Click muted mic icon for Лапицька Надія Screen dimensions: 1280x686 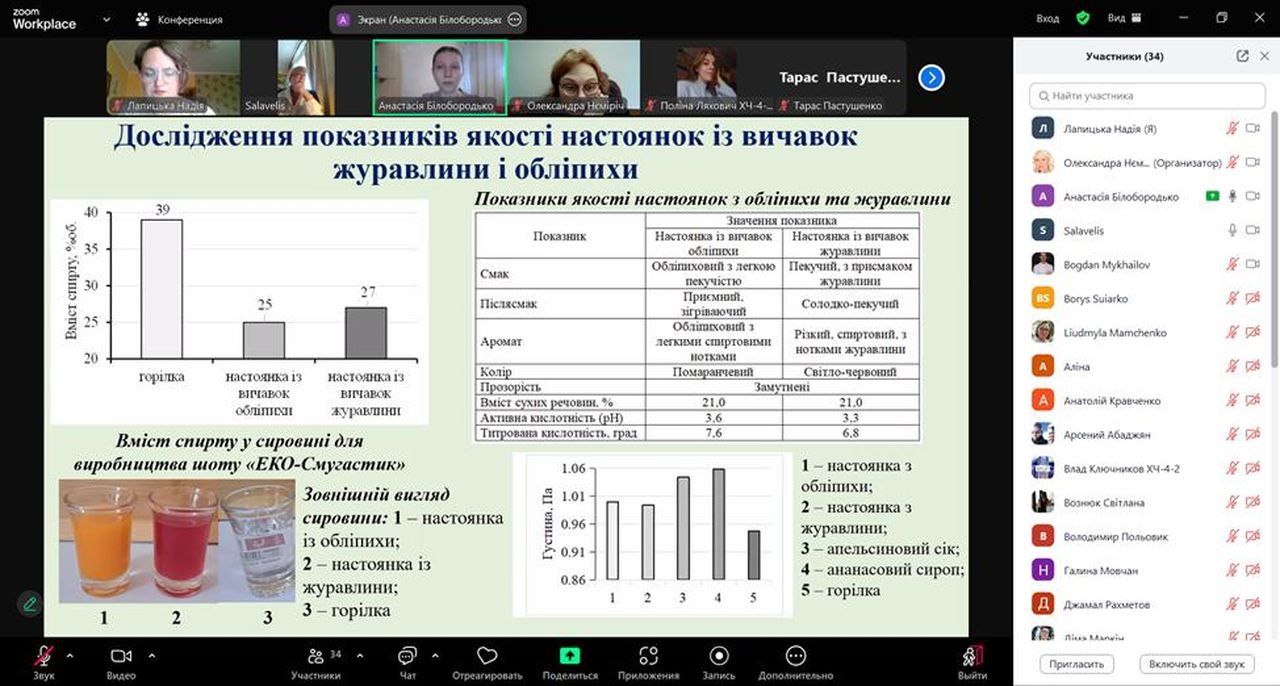[x=1233, y=129]
